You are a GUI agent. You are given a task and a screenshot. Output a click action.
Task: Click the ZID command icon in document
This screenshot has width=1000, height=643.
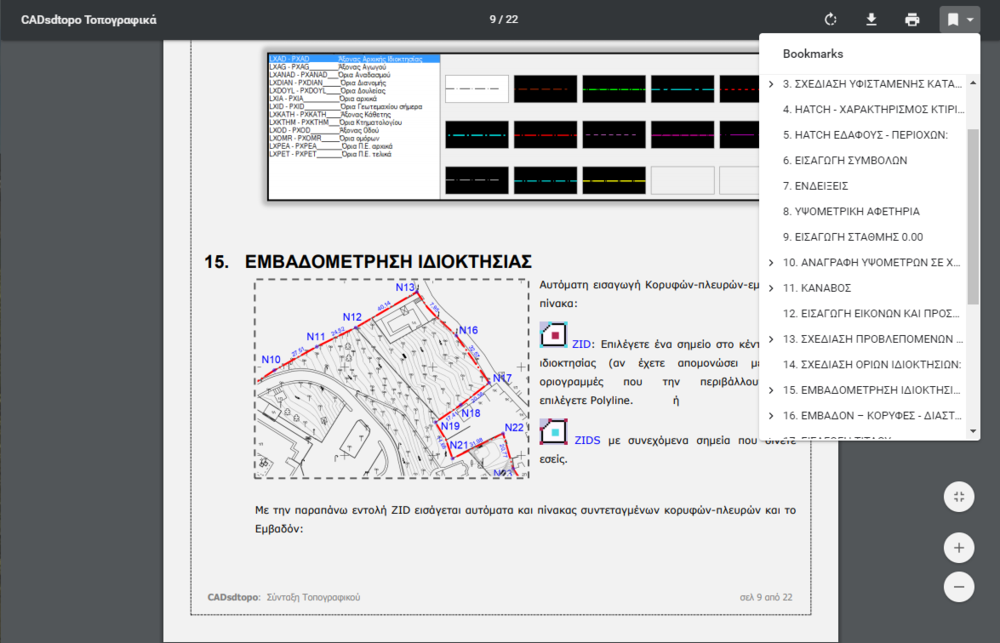click(553, 335)
